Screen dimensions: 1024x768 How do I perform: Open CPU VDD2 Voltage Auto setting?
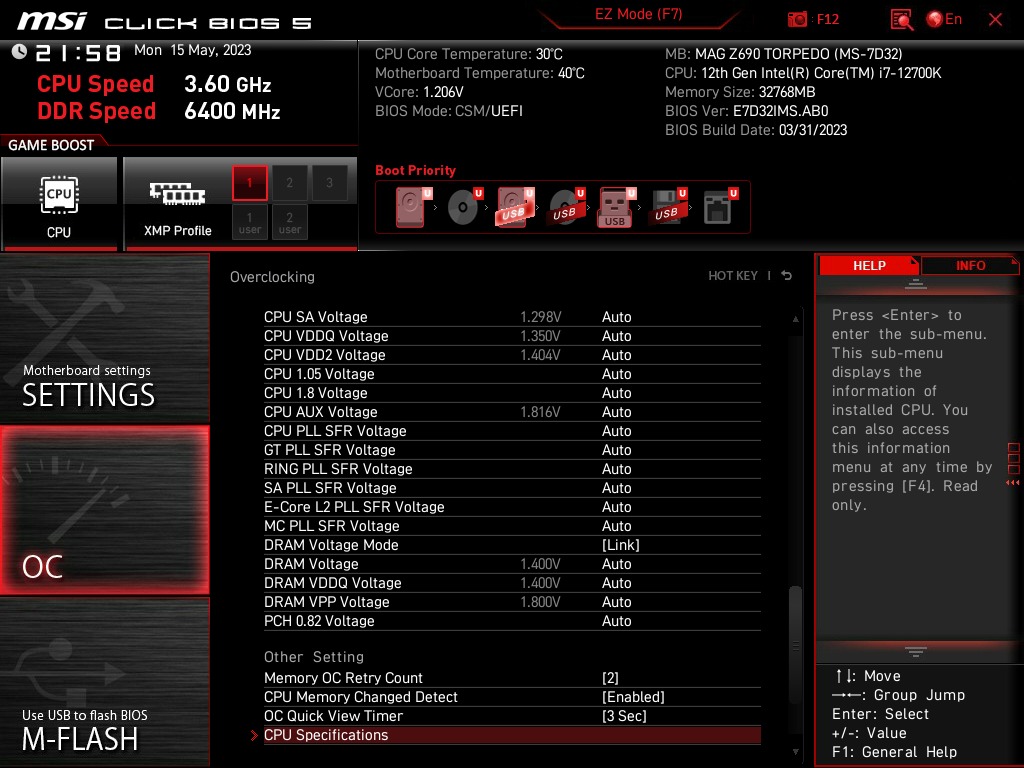tap(616, 355)
